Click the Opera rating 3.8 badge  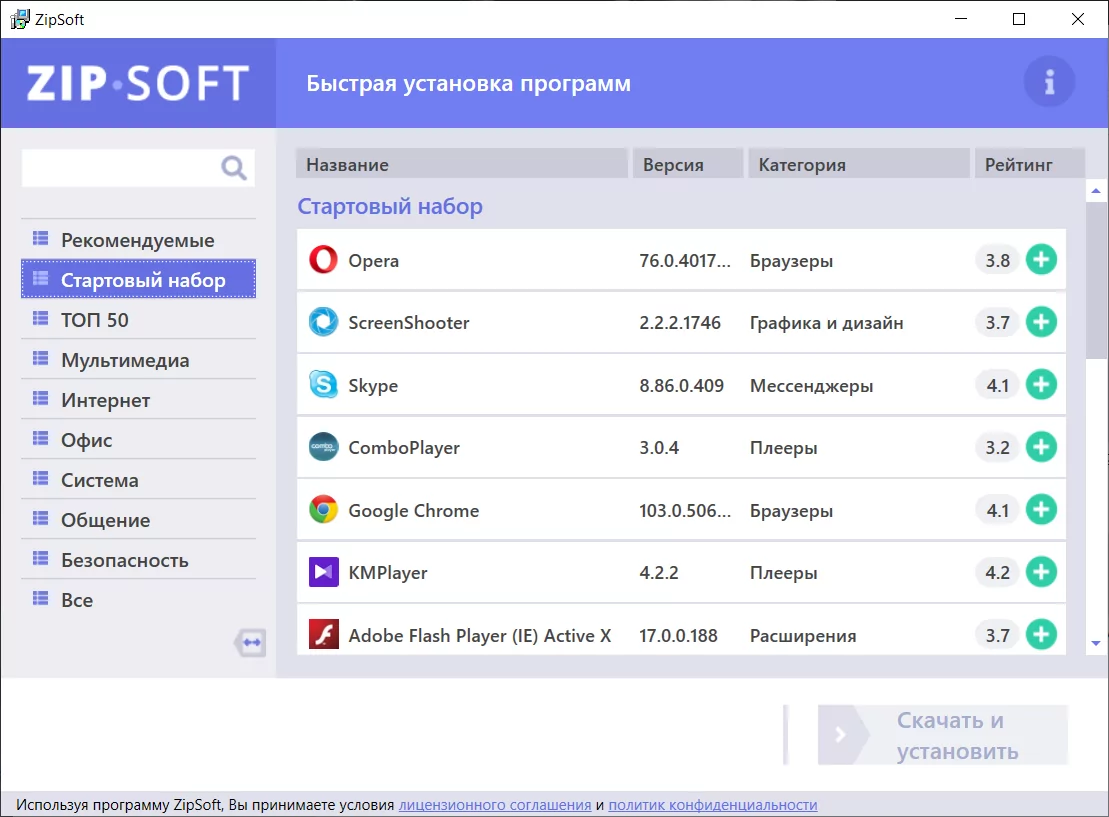pos(998,260)
